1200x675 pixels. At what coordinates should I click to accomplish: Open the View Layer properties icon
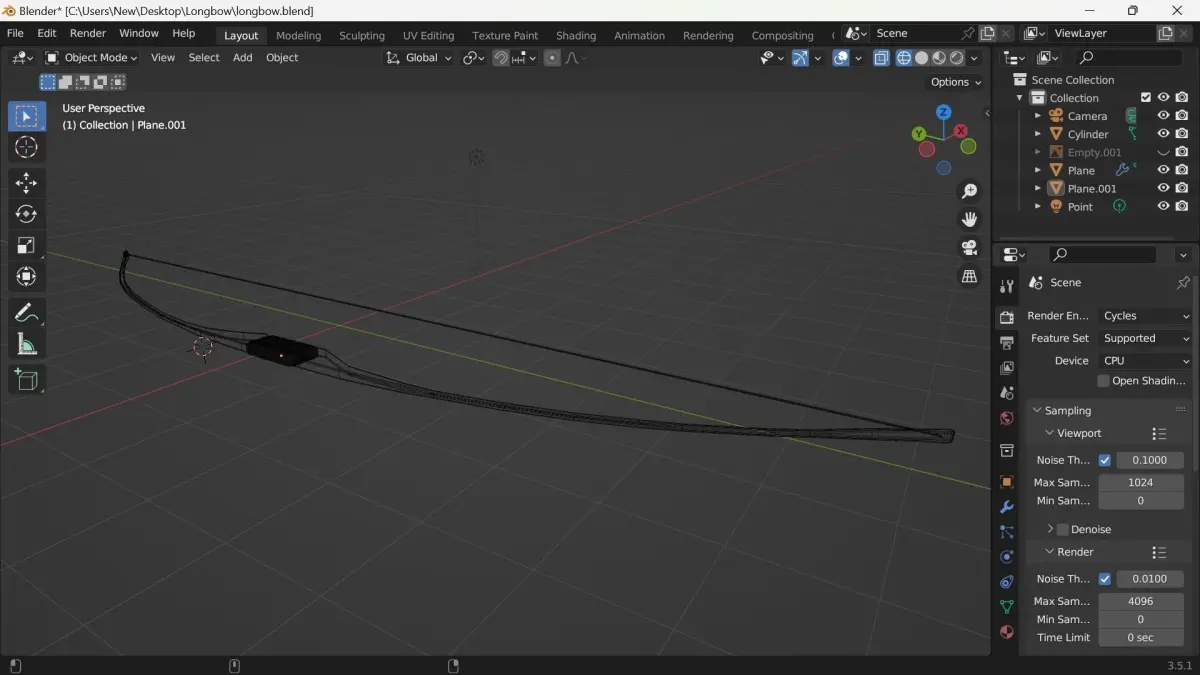[1007, 368]
